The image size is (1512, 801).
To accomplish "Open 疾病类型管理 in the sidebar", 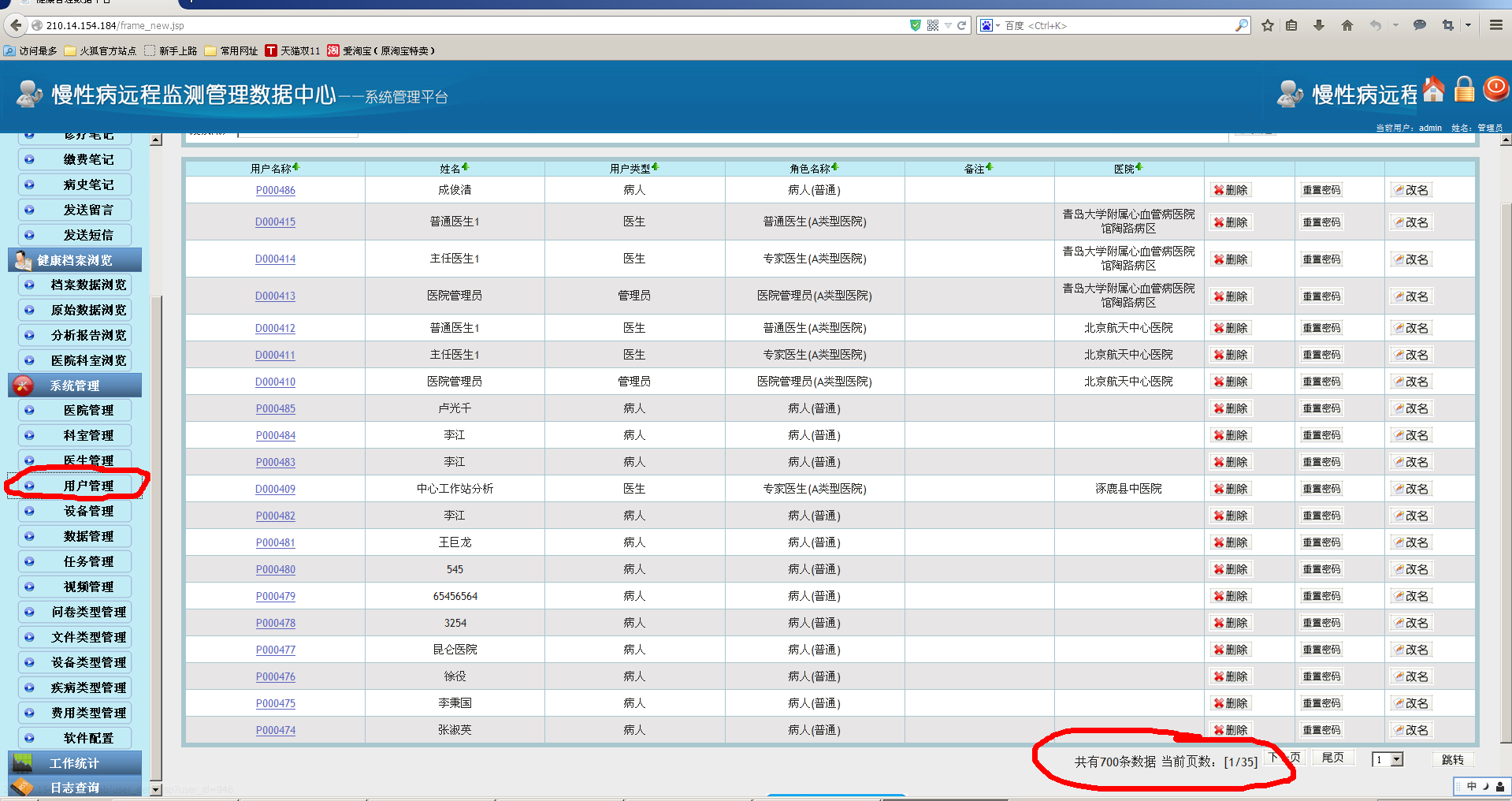I will point(75,687).
